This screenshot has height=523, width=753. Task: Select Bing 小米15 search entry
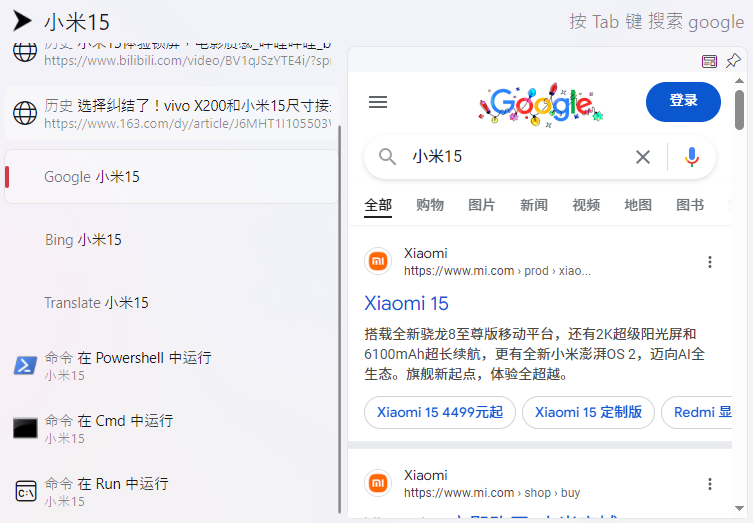click(x=171, y=240)
